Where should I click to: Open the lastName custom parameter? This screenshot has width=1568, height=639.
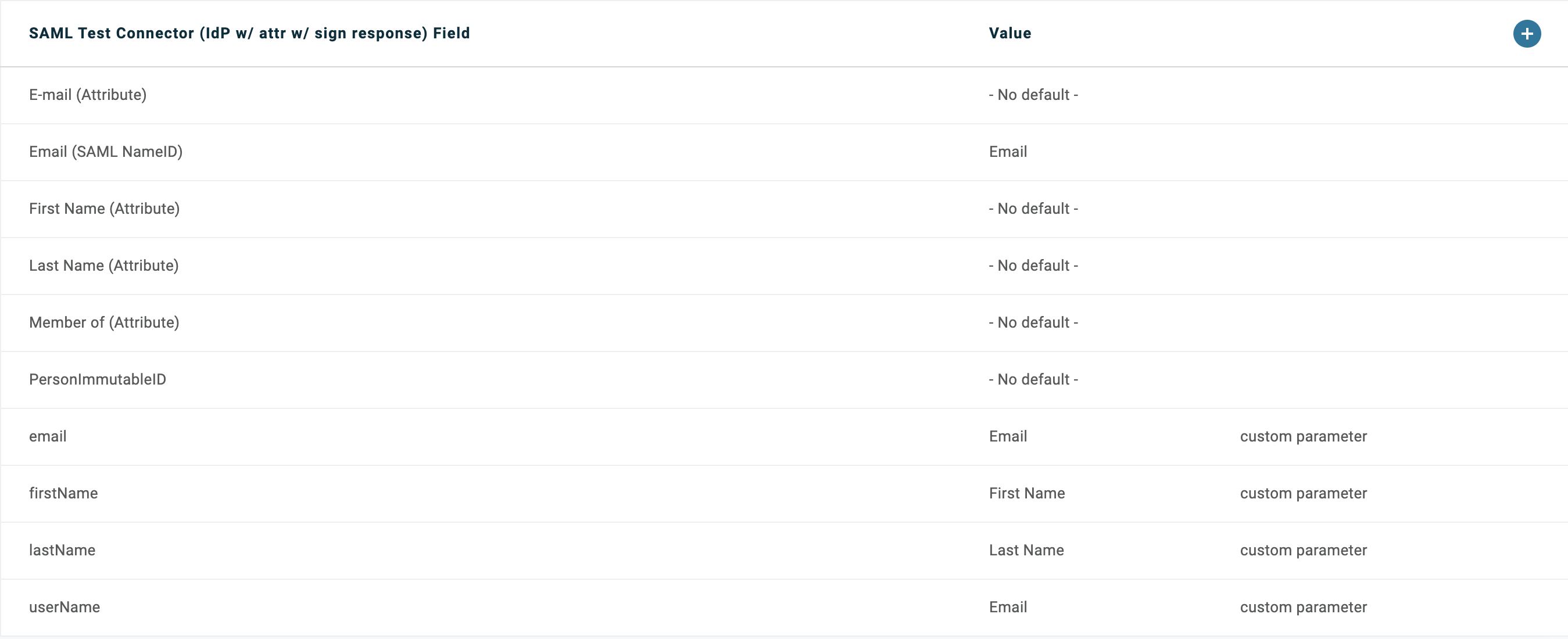click(62, 550)
